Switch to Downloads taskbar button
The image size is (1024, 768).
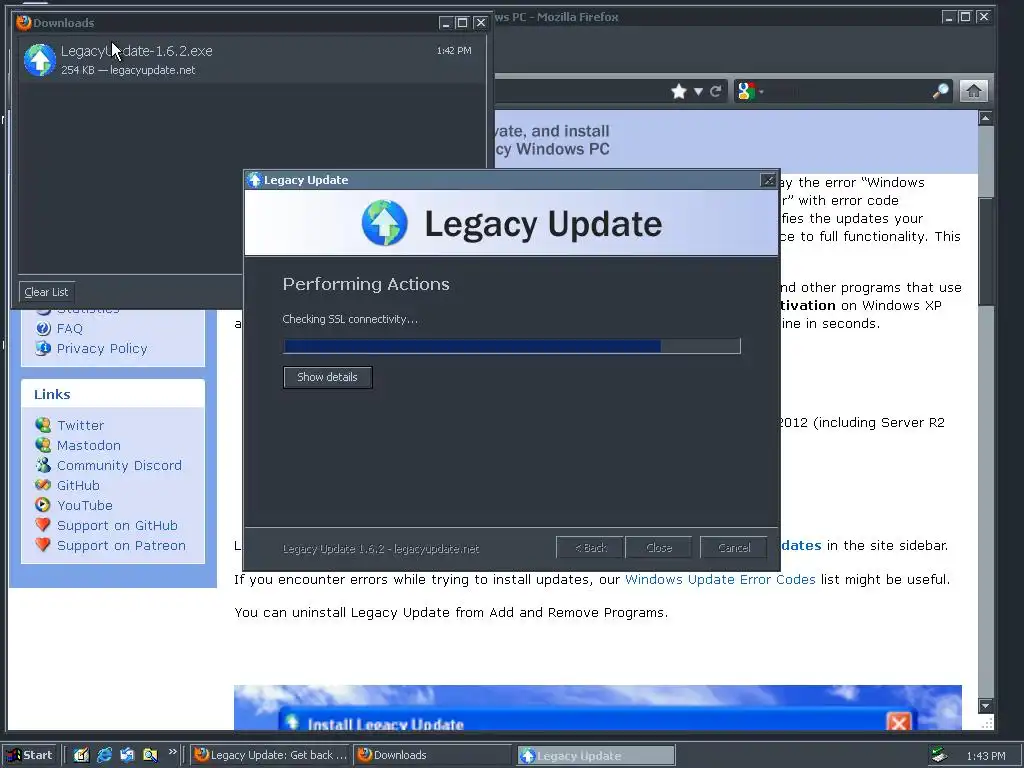[x=432, y=755]
